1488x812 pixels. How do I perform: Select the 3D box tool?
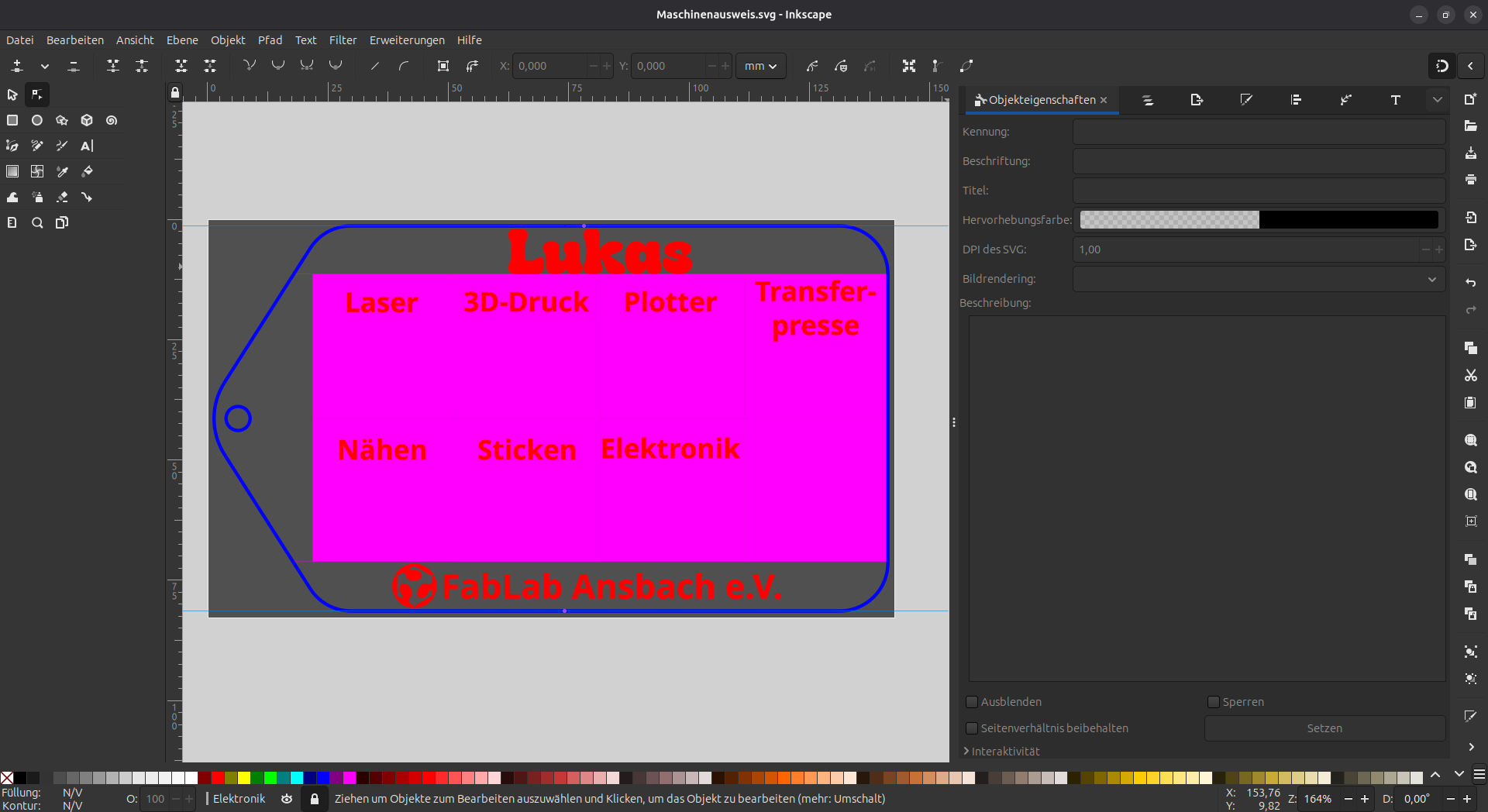(x=87, y=121)
